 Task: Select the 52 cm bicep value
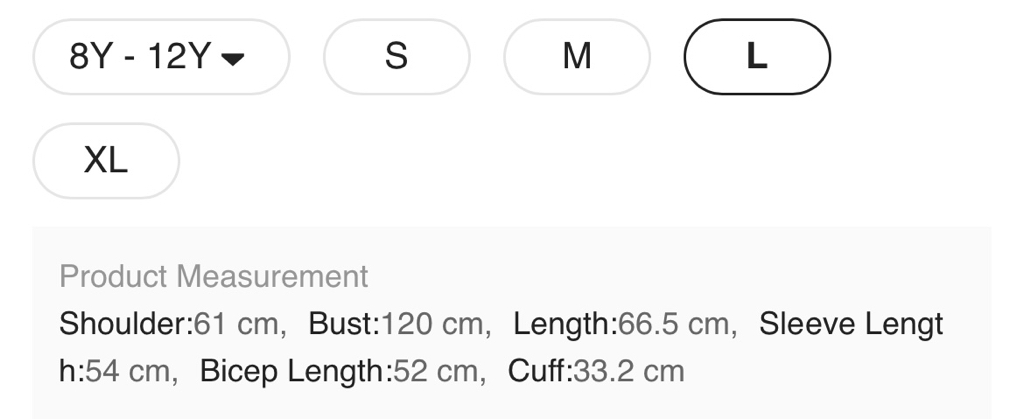(436, 372)
